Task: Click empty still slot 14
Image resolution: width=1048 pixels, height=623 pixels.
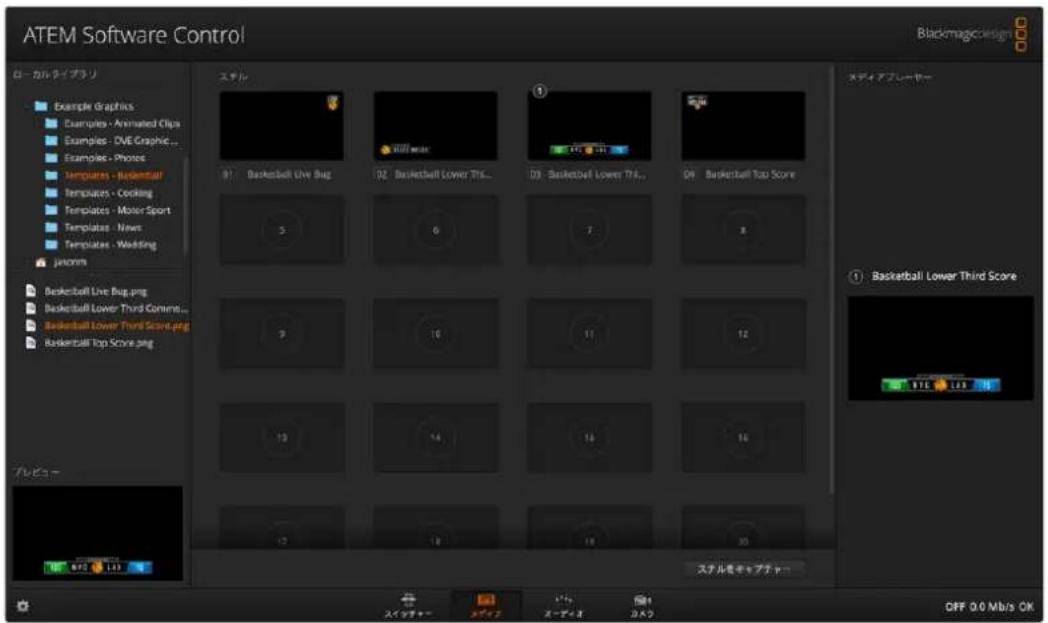Action: (x=435, y=438)
